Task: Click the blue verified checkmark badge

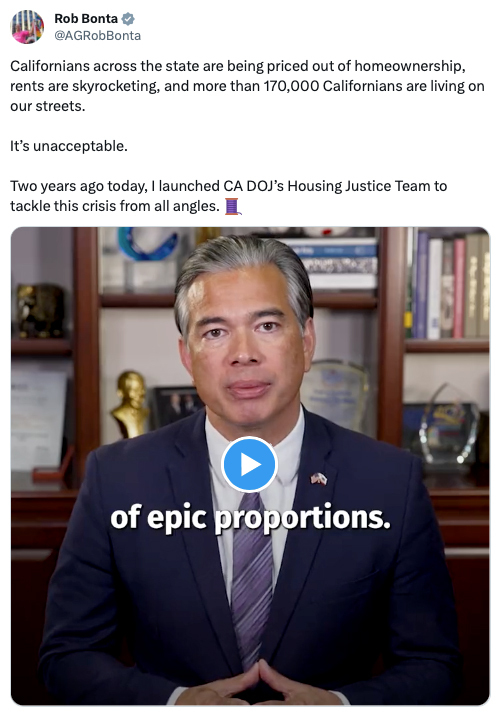Action: pyautogui.click(x=128, y=19)
